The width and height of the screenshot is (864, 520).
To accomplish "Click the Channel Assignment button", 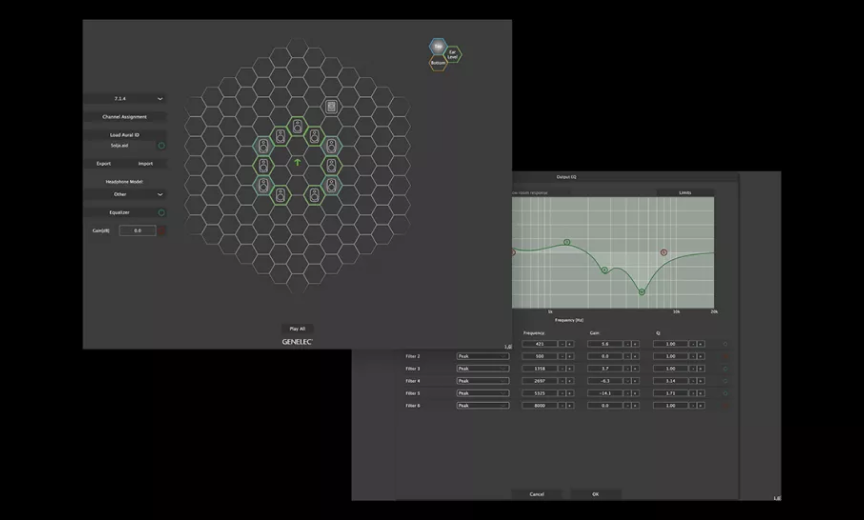I will [125, 117].
